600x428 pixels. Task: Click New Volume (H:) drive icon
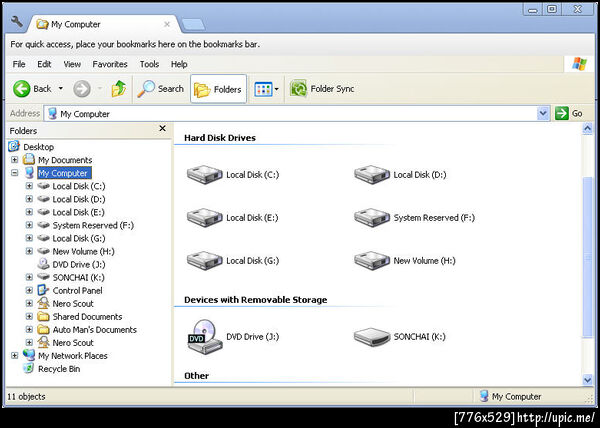click(x=372, y=260)
